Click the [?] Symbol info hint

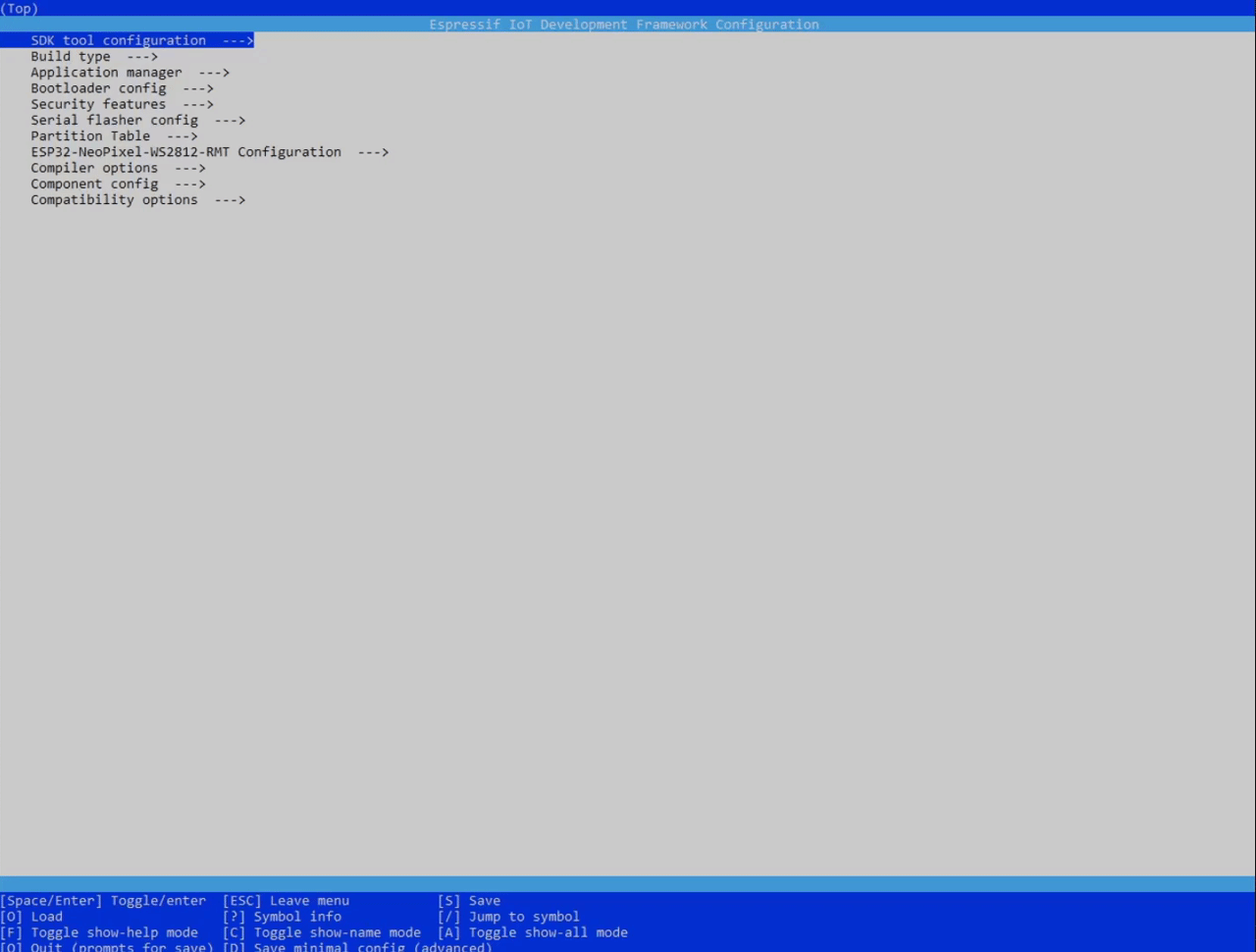(x=282, y=917)
